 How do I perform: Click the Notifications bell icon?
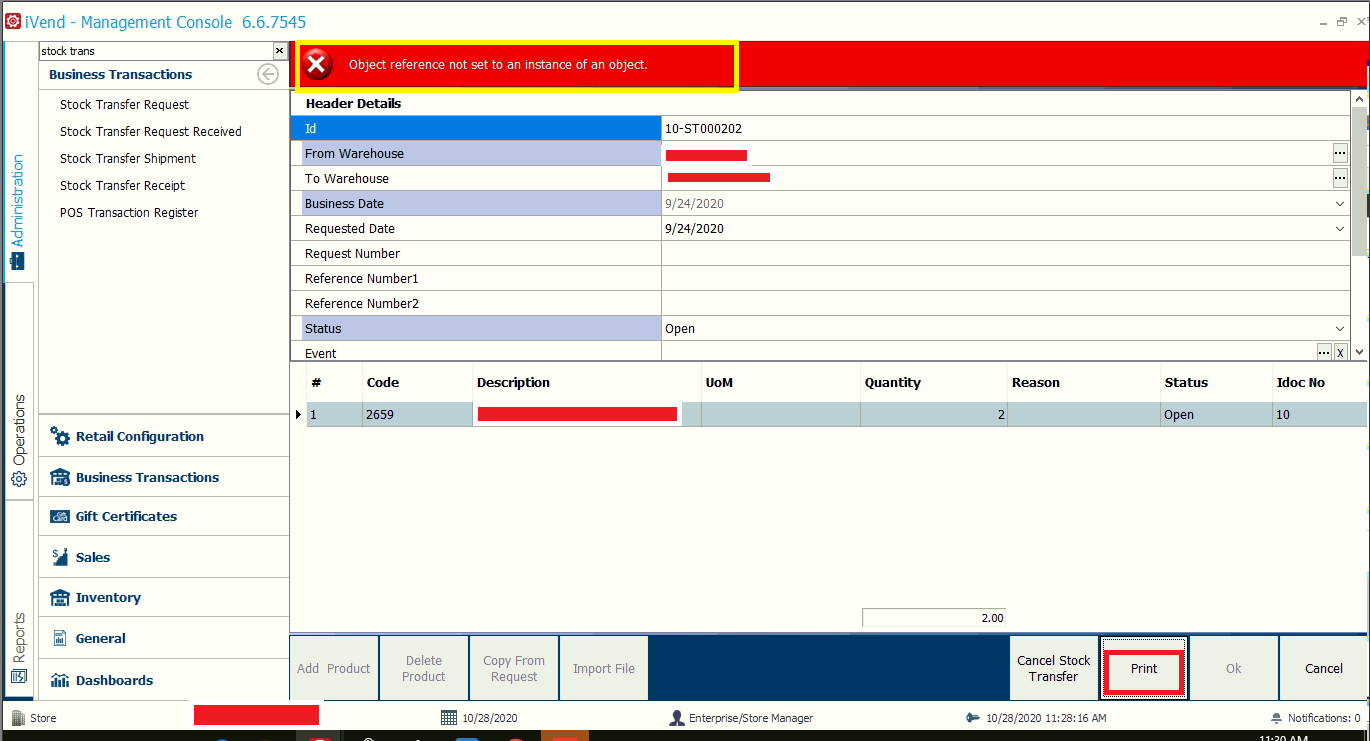tap(1276, 718)
